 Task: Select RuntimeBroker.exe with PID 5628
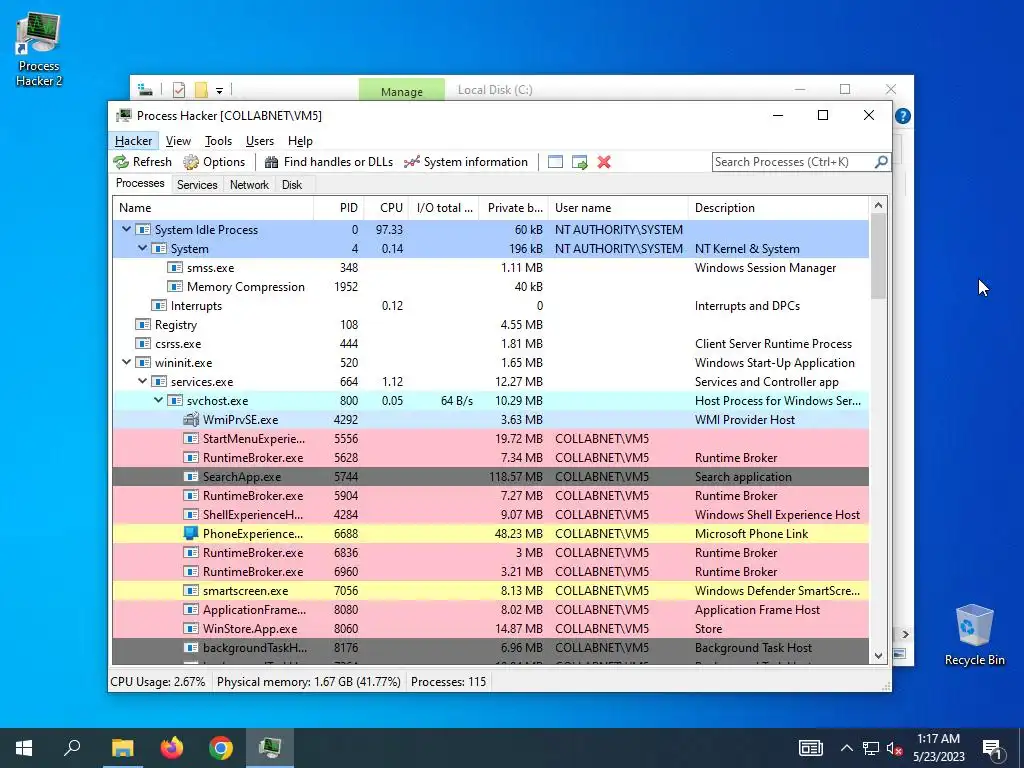point(490,458)
